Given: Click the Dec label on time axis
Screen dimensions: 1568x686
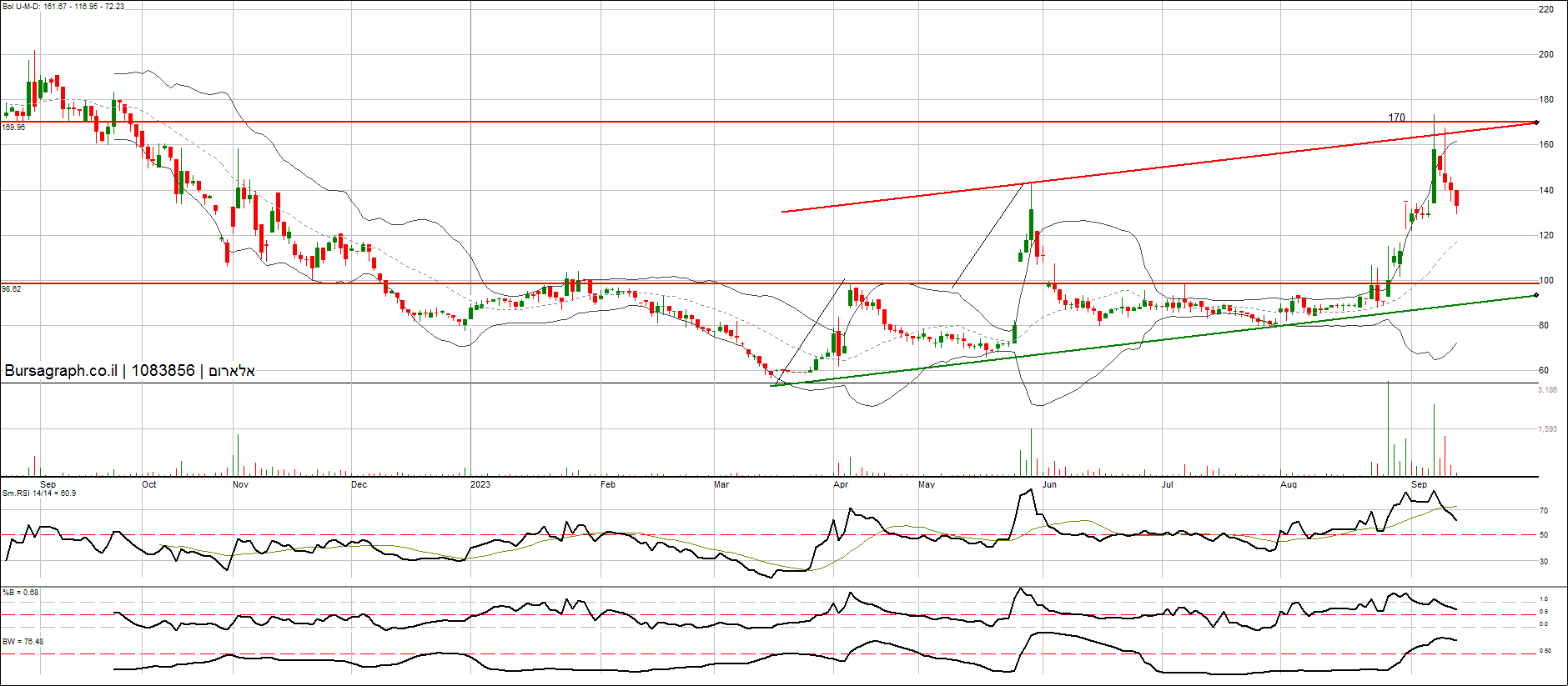Looking at the screenshot, I should (359, 484).
